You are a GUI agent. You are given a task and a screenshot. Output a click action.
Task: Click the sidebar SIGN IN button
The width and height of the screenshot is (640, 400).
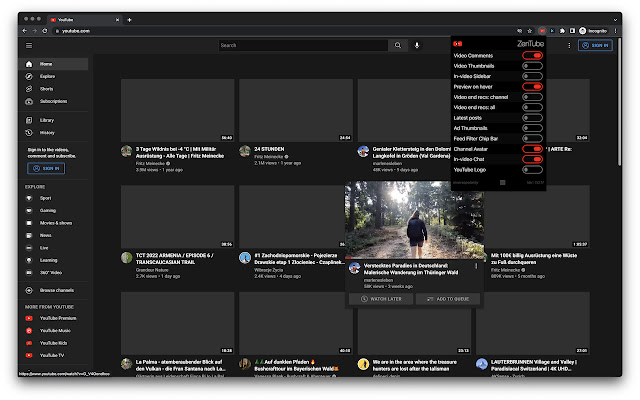[x=46, y=169]
